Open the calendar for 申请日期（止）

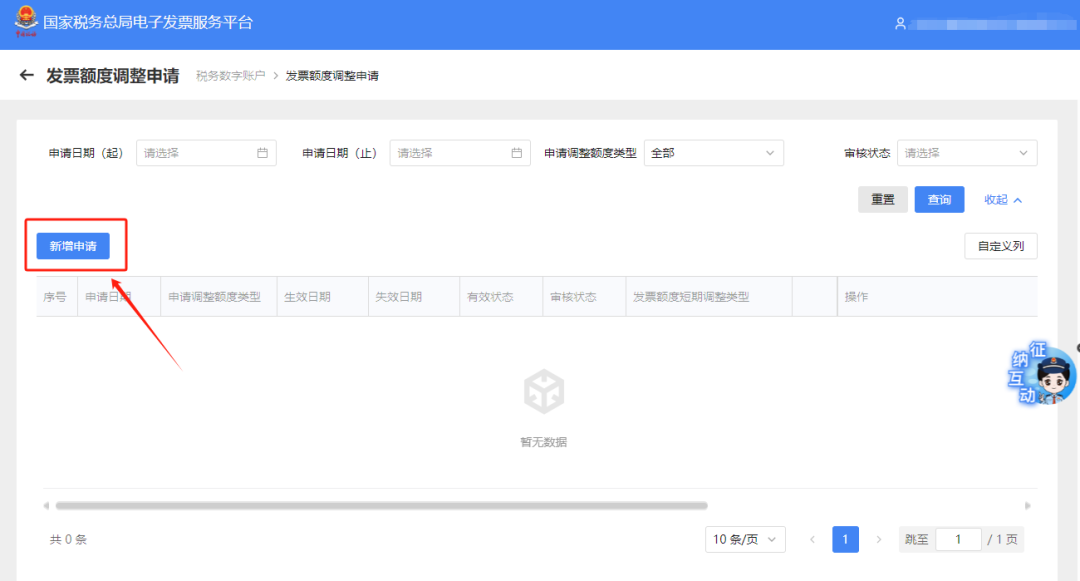pyautogui.click(x=517, y=153)
